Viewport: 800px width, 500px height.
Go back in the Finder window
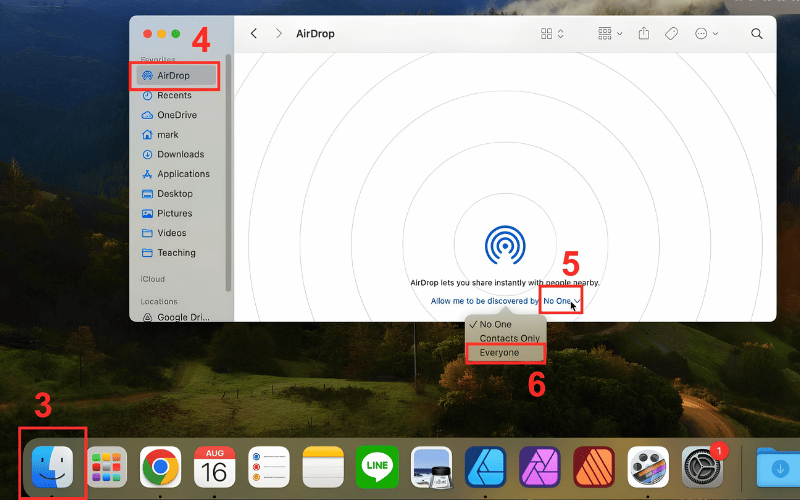[x=254, y=34]
